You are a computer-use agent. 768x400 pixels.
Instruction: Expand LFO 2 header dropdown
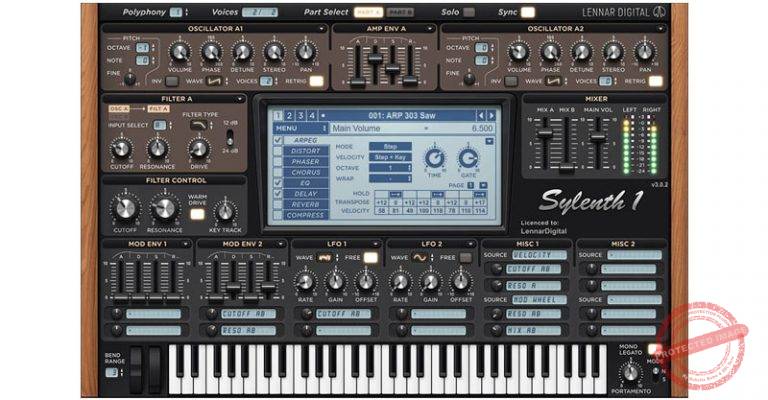click(x=470, y=244)
